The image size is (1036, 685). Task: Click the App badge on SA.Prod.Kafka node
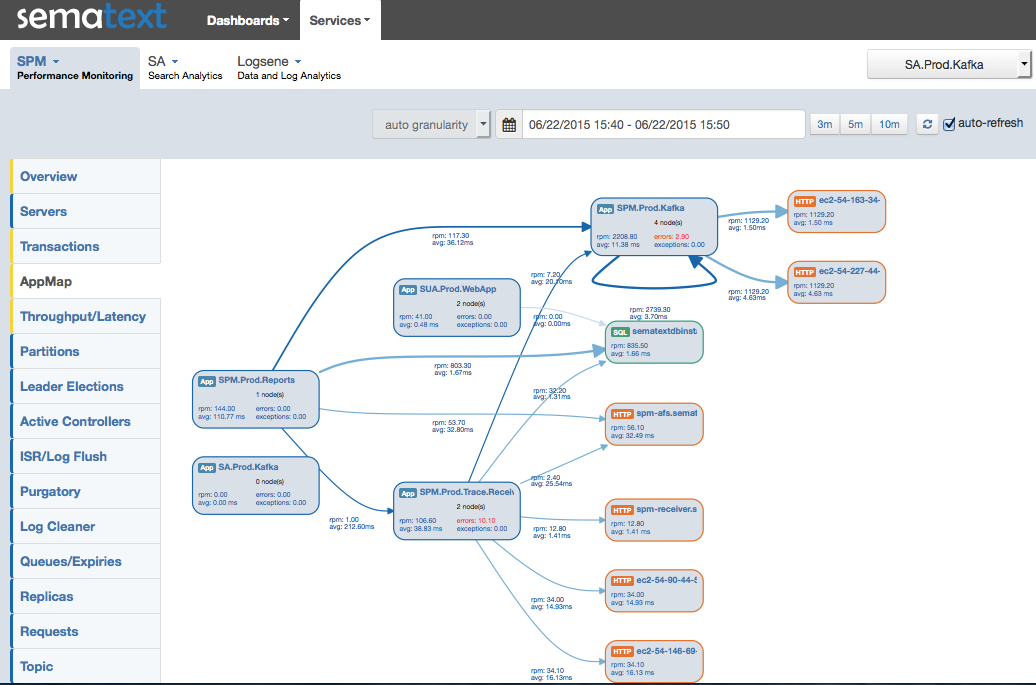[x=207, y=468]
